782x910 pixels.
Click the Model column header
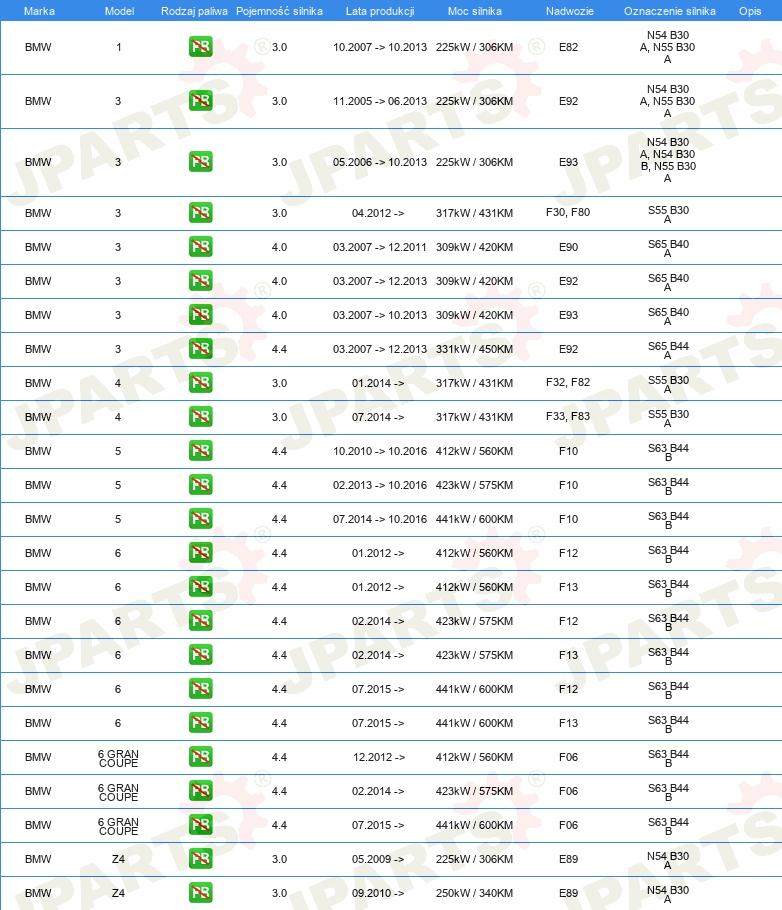pyautogui.click(x=120, y=11)
